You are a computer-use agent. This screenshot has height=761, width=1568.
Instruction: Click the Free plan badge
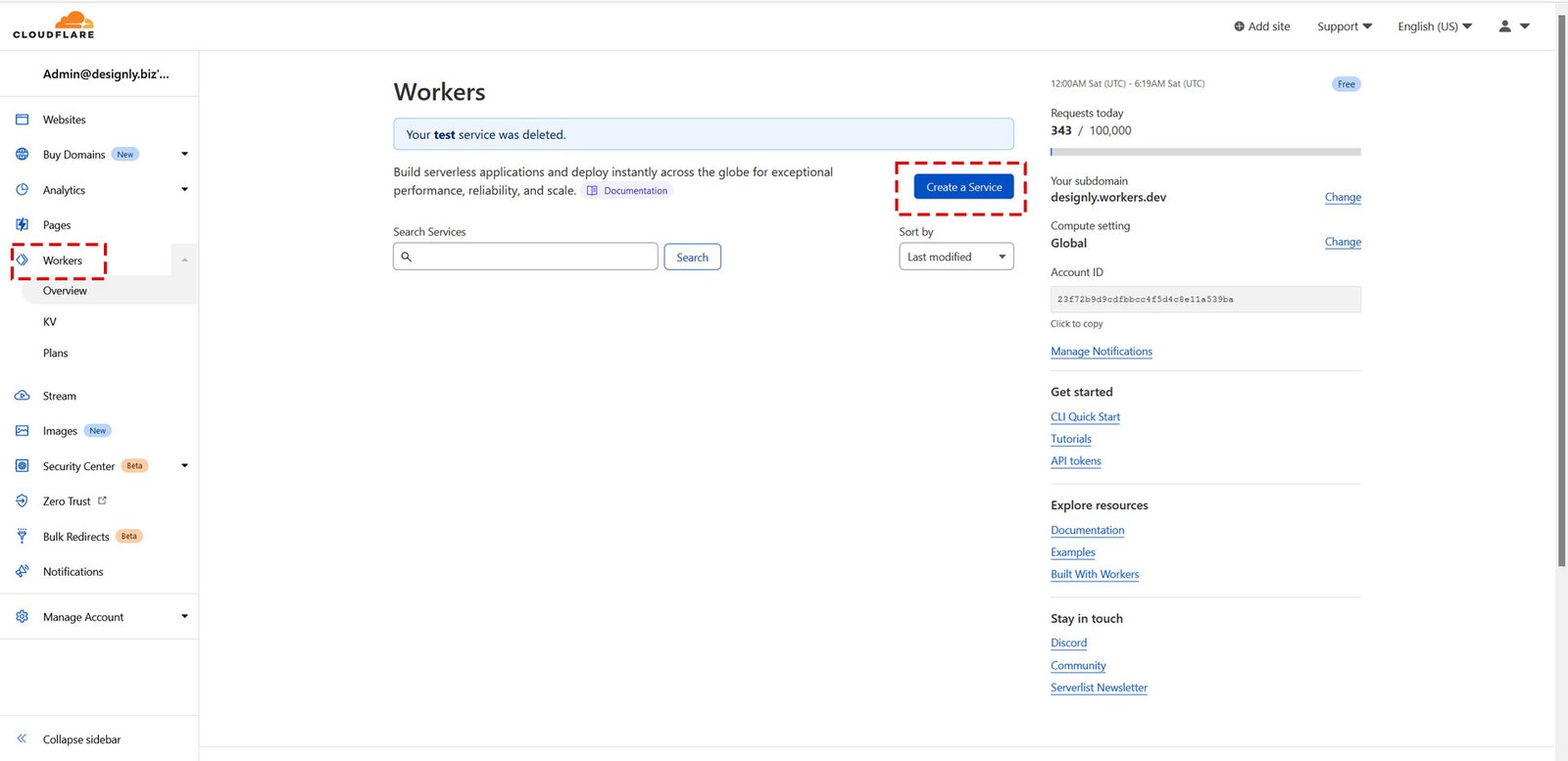1347,84
